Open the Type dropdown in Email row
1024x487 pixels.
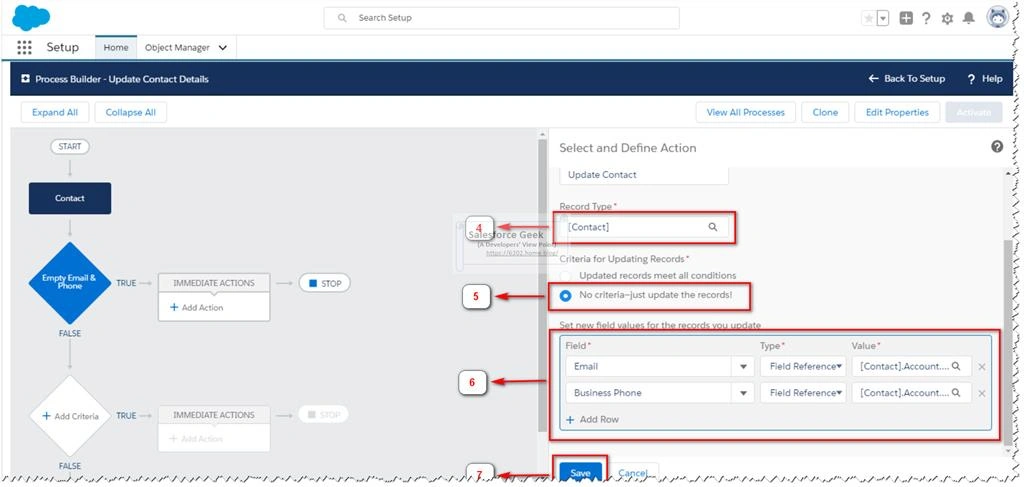coord(803,367)
